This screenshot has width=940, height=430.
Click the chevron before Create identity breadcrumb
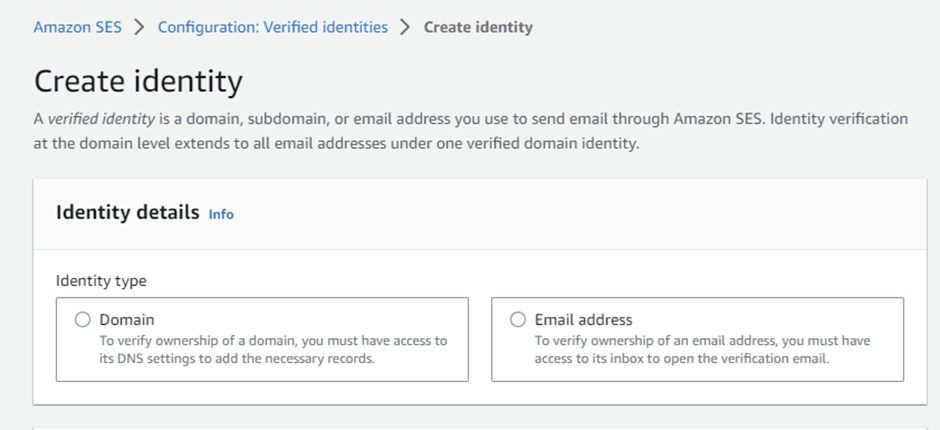(405, 27)
